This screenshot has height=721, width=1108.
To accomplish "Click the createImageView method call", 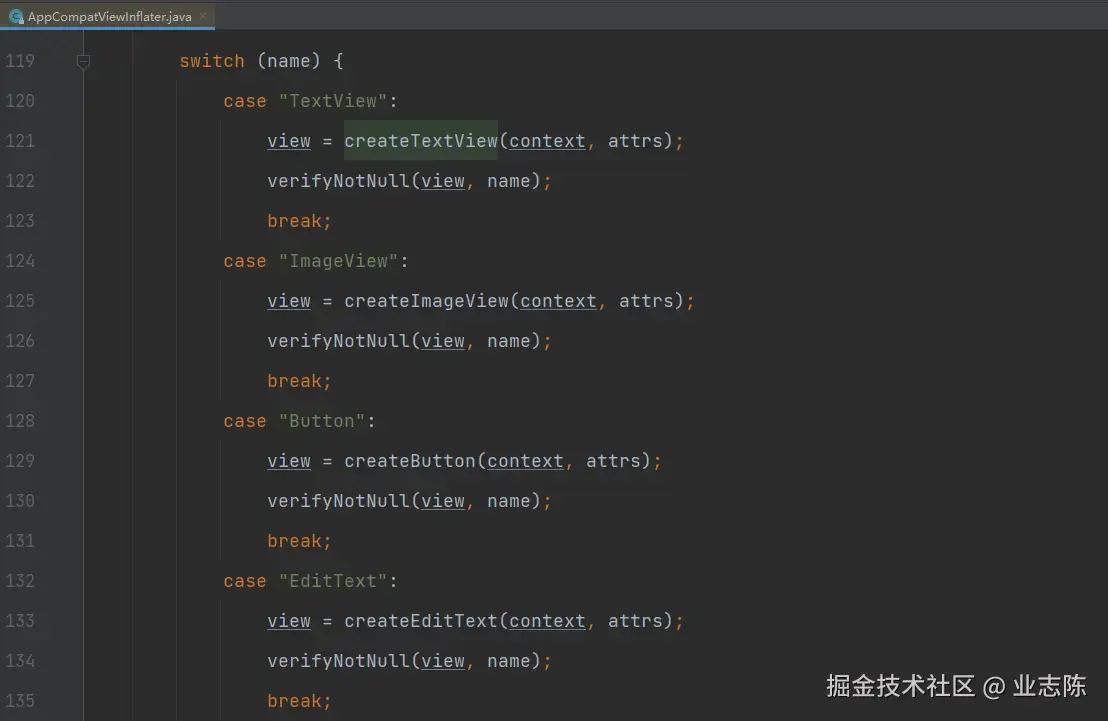I will click(x=426, y=300).
